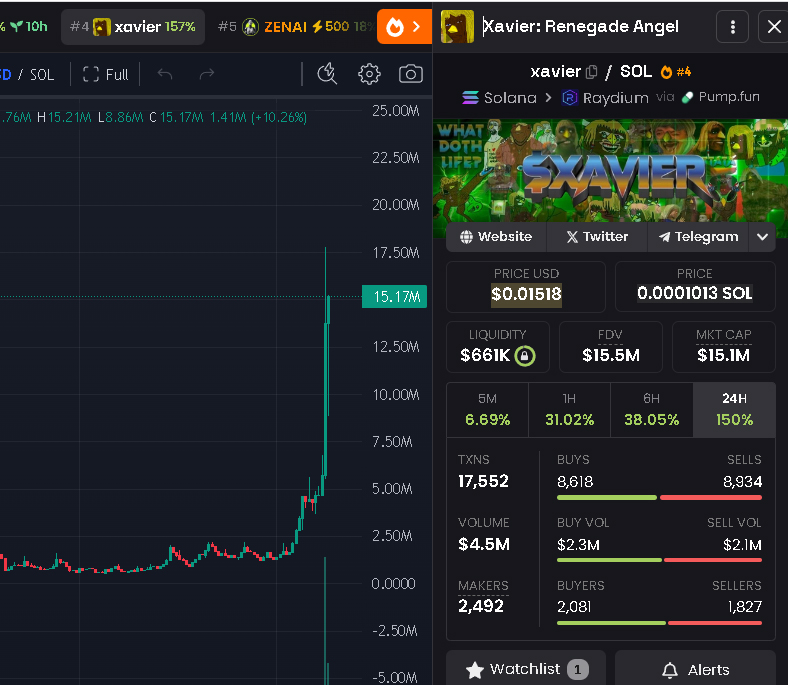Redo the chart action
Image resolution: width=788 pixels, height=685 pixels.
(207, 74)
